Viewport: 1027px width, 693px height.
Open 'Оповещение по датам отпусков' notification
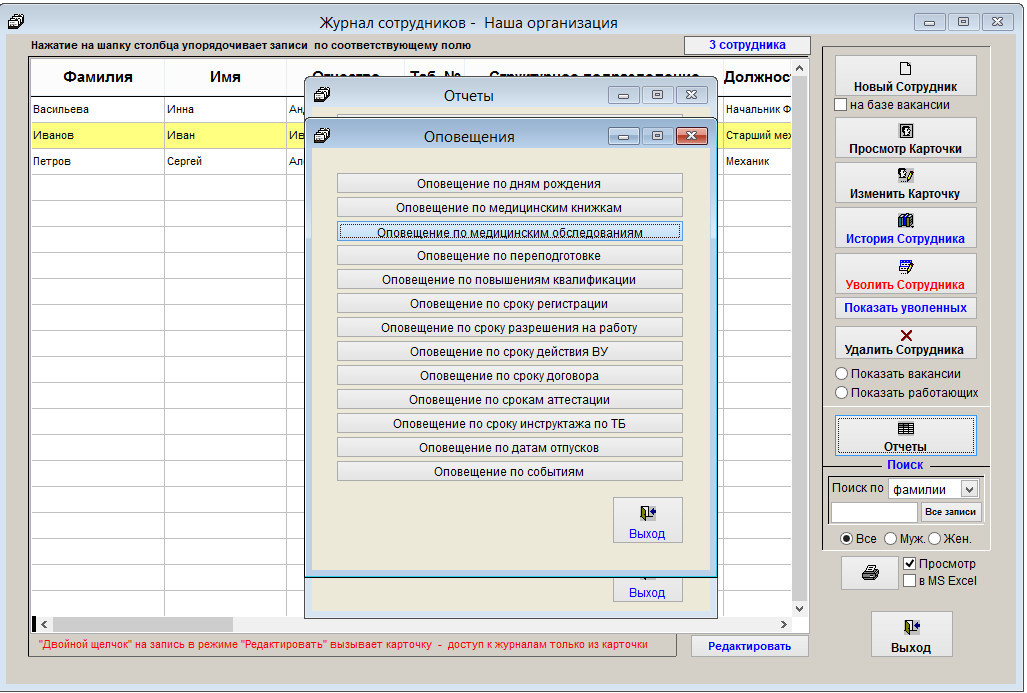[509, 448]
